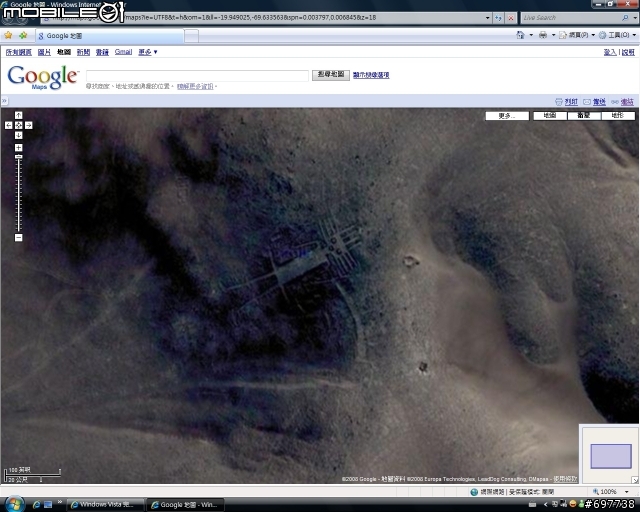Image resolution: width=640 pixels, height=512 pixels.
Task: Expand the left panel with » arrow
Action: tap(4, 101)
